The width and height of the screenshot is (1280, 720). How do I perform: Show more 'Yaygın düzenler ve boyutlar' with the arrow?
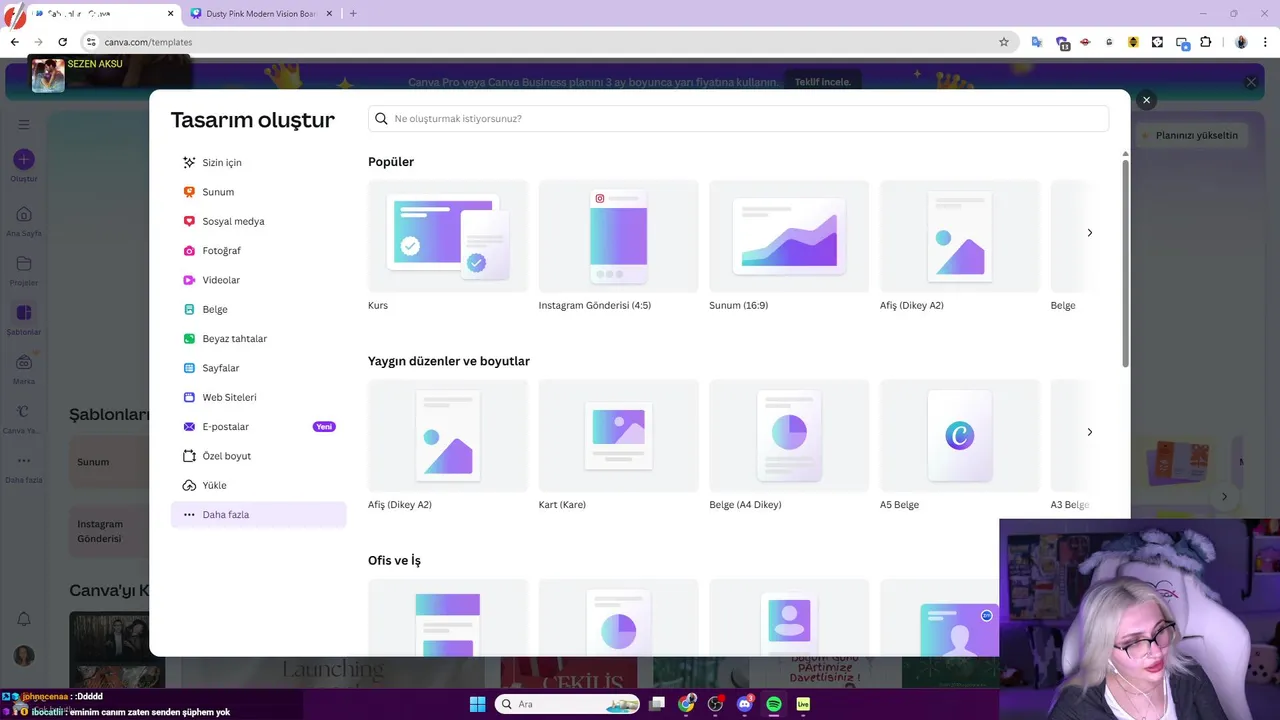1090,432
